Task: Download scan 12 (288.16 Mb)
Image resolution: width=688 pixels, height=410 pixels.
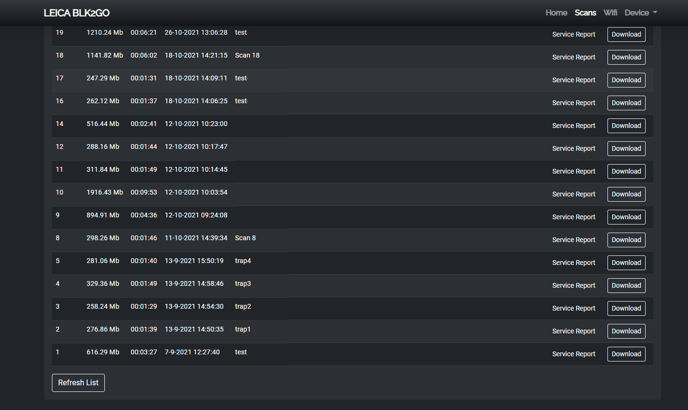Action: (626, 148)
